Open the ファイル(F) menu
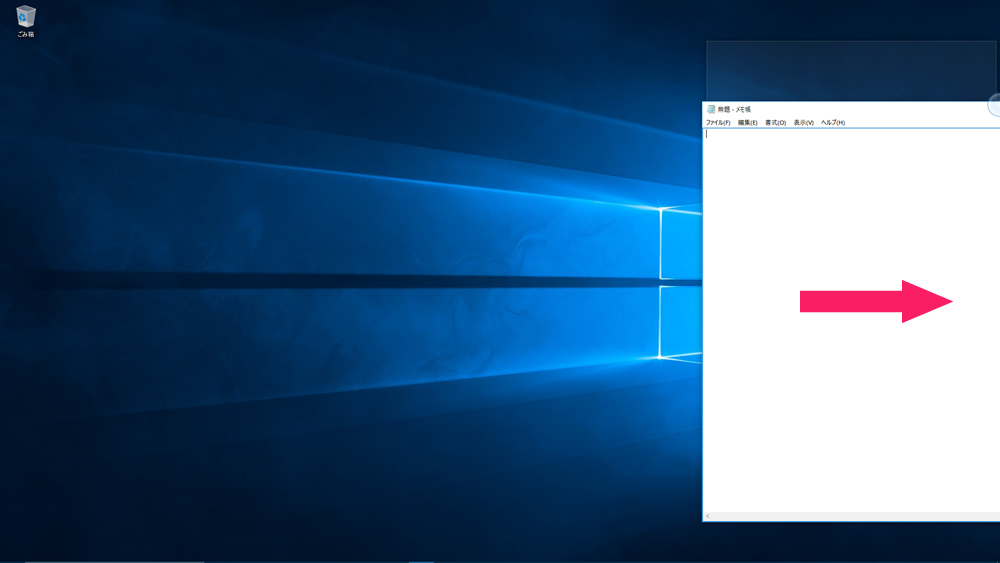The height and width of the screenshot is (563, 1000). coord(718,122)
